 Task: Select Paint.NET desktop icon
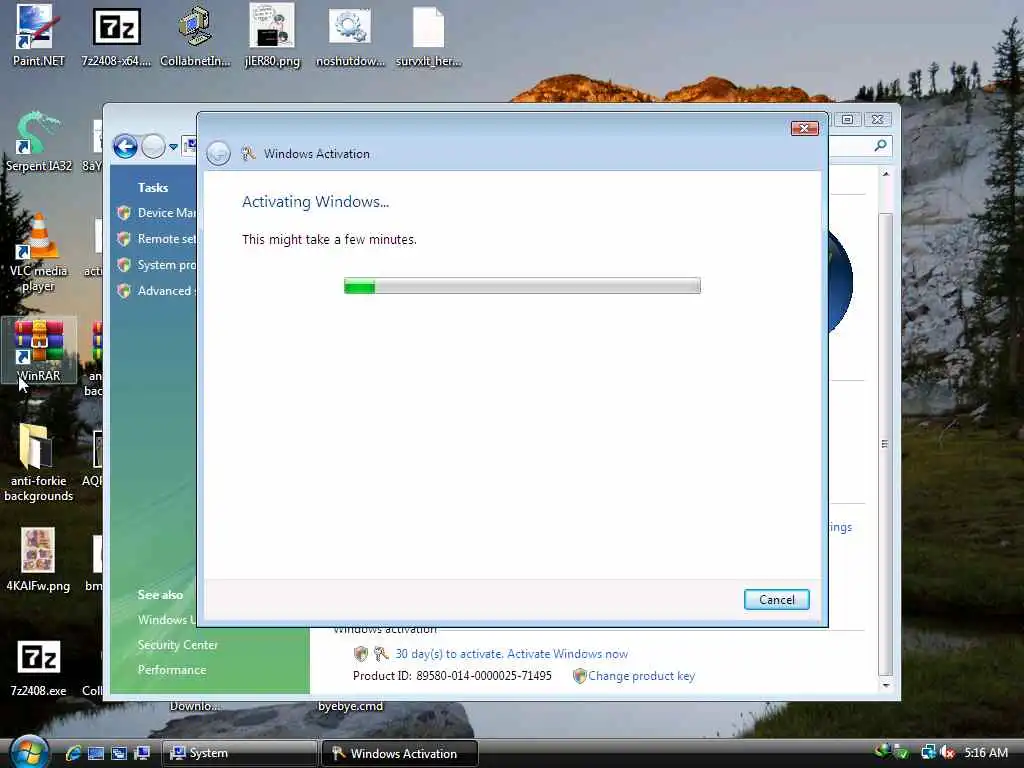tap(38, 36)
